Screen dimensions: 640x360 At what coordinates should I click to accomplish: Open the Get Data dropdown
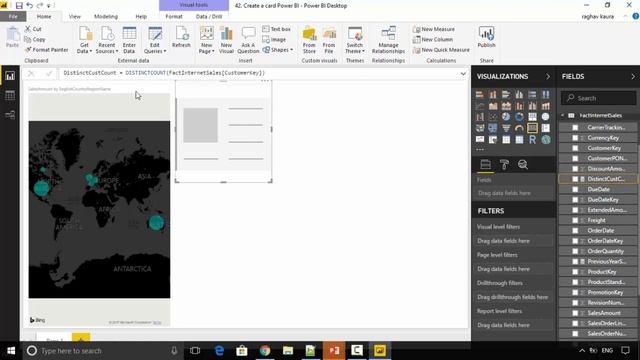point(84,40)
